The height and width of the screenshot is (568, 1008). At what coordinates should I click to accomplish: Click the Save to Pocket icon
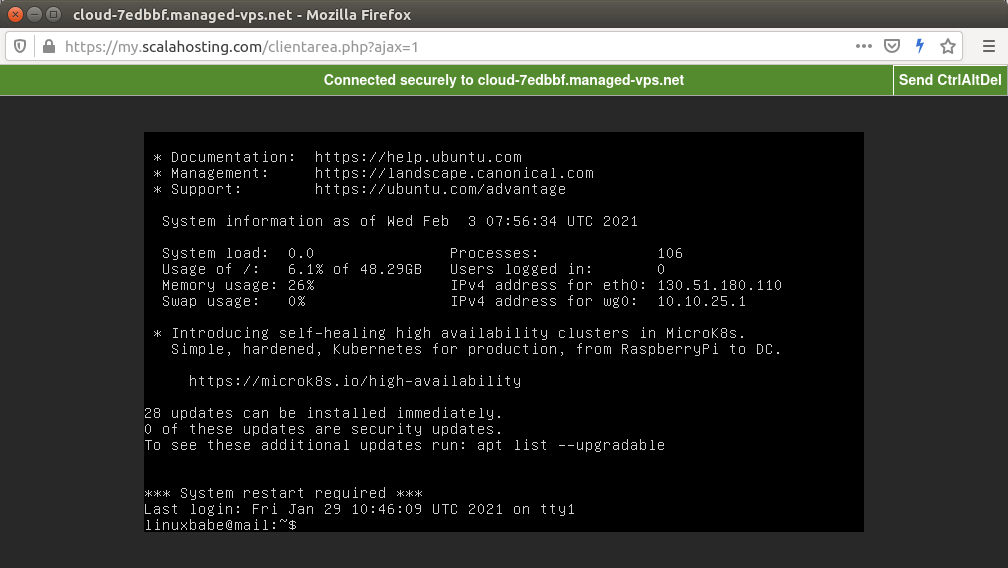coord(892,47)
